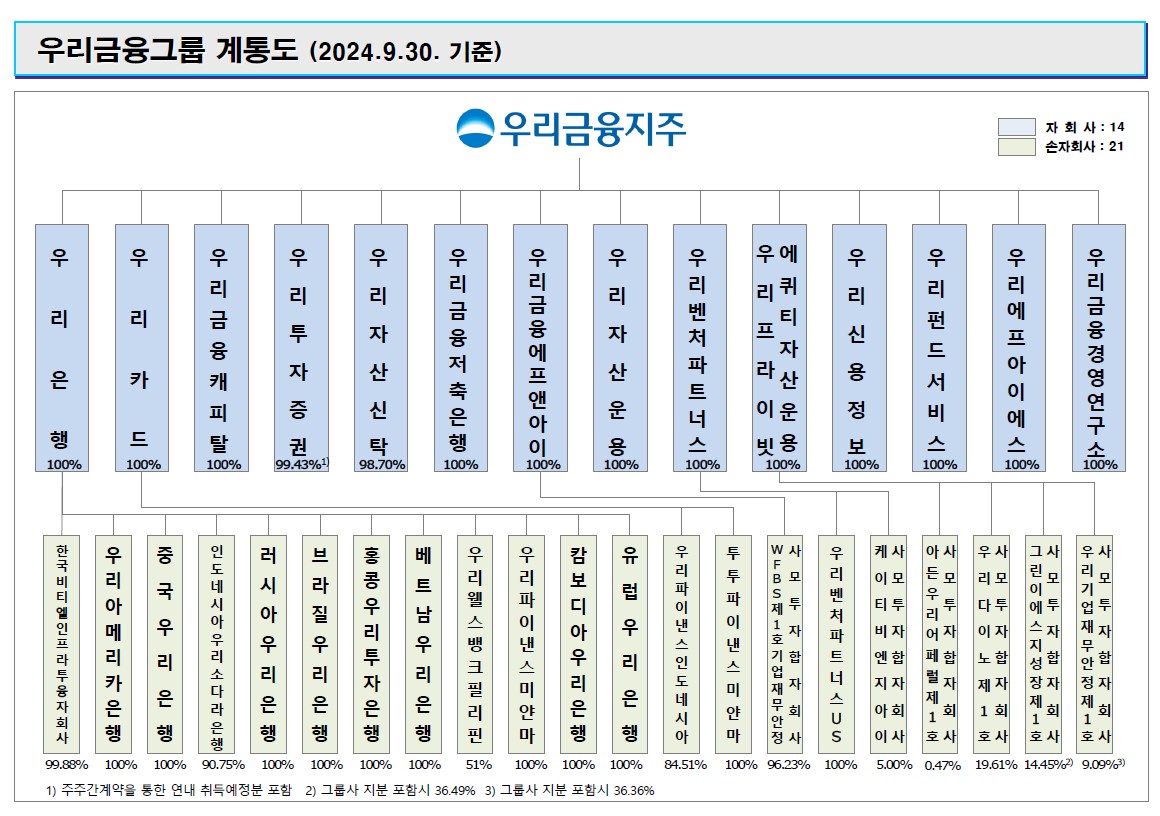Click the 유럽우리은행 box
Image resolution: width=1160 pixels, height=816 pixels.
[x=630, y=644]
